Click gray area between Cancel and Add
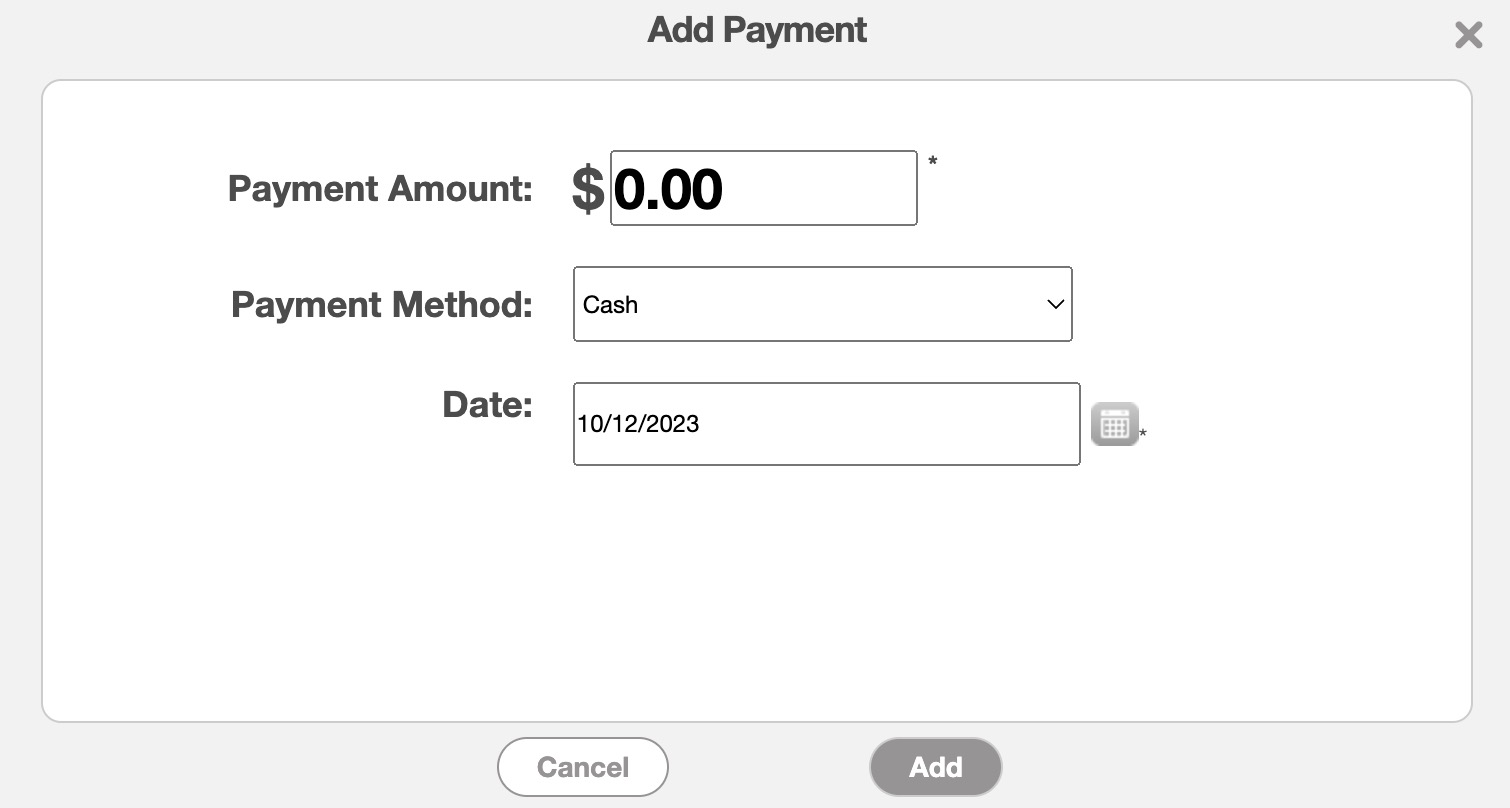Image resolution: width=1510 pixels, height=808 pixels. [768, 767]
